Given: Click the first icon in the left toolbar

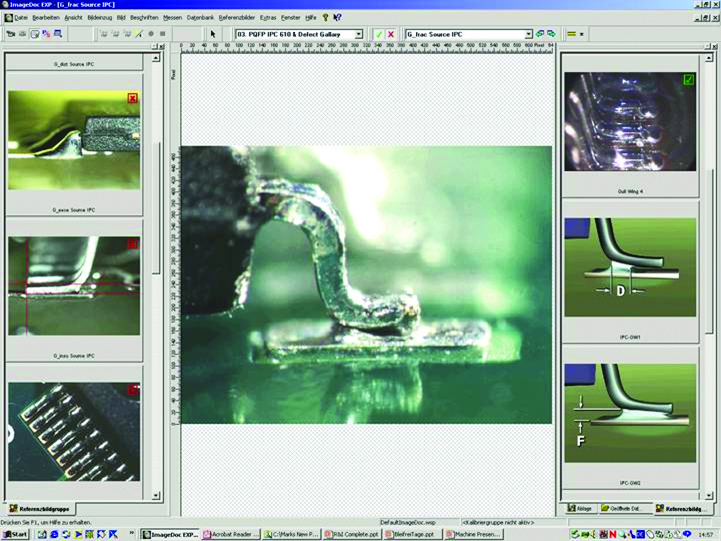Looking at the screenshot, I should coord(10,34).
